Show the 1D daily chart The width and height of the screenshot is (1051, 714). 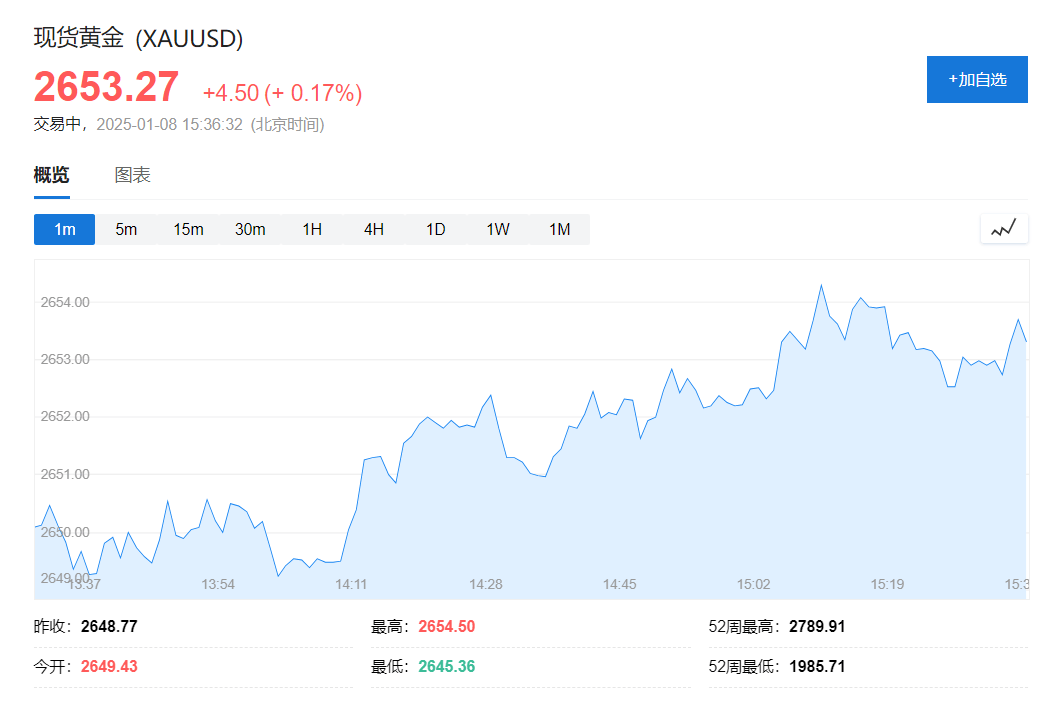(x=436, y=229)
